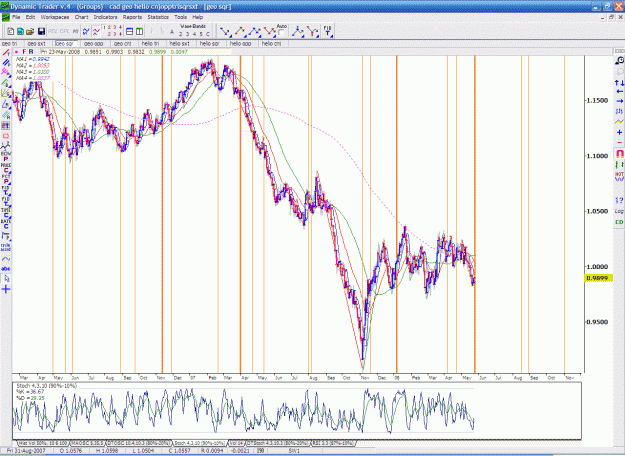The width and height of the screenshot is (625, 456).
Task: Open the Chart menu
Action: click(81, 17)
